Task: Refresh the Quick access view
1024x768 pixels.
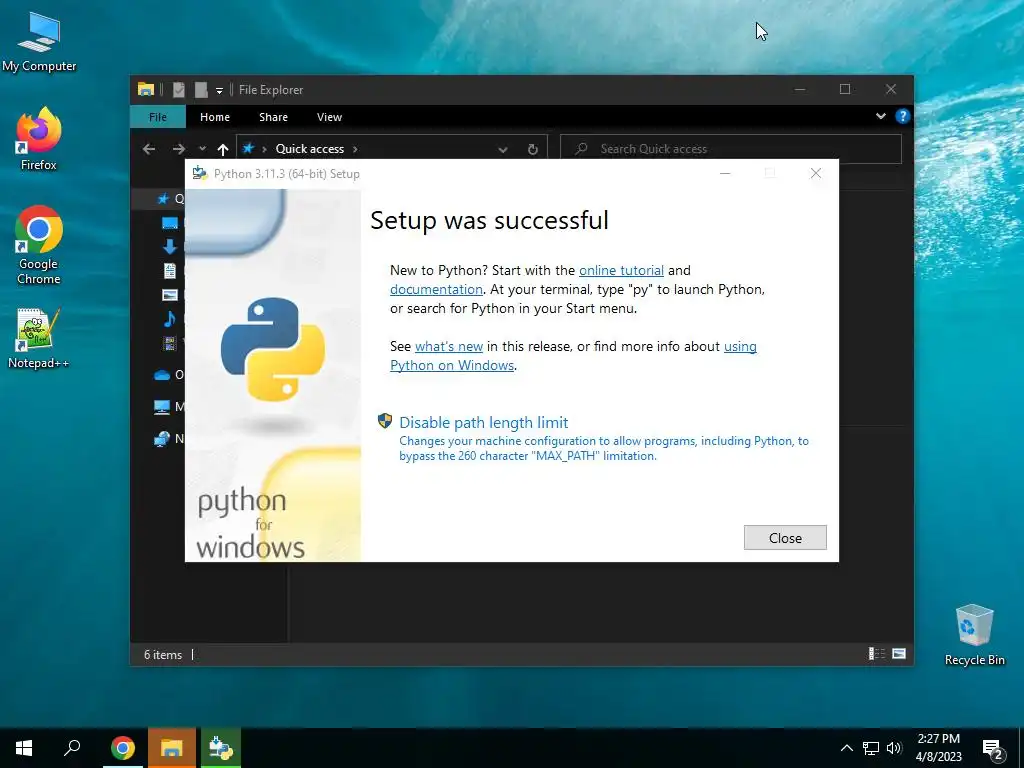Action: [x=533, y=150]
